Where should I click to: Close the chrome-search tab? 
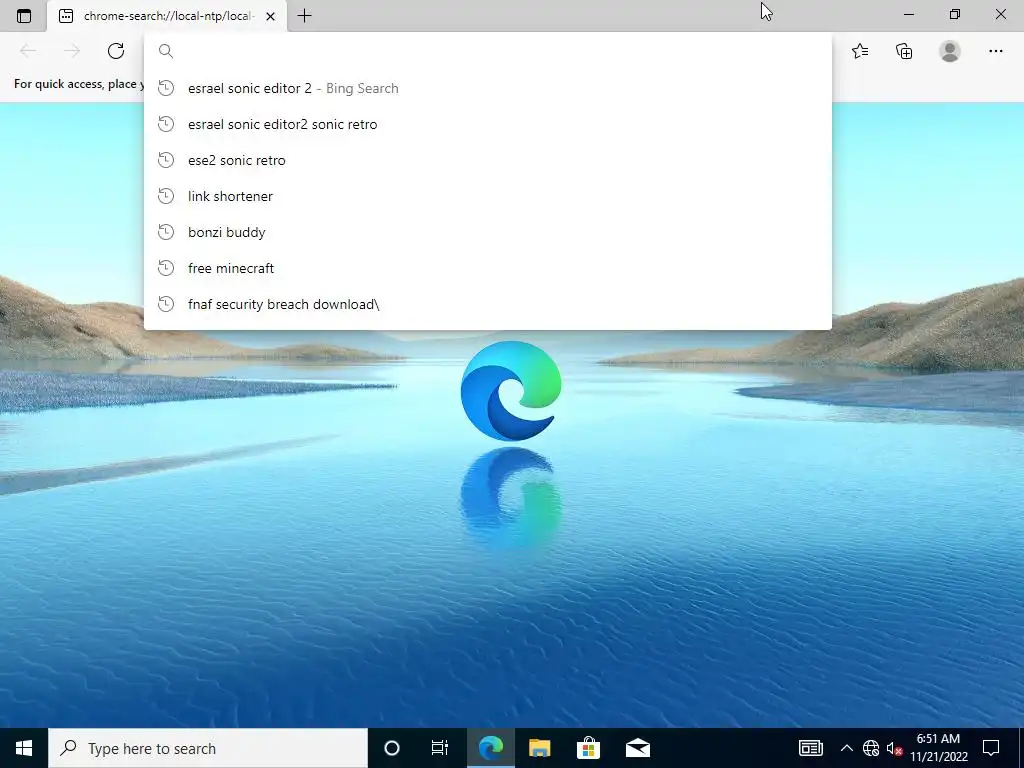coord(270,16)
